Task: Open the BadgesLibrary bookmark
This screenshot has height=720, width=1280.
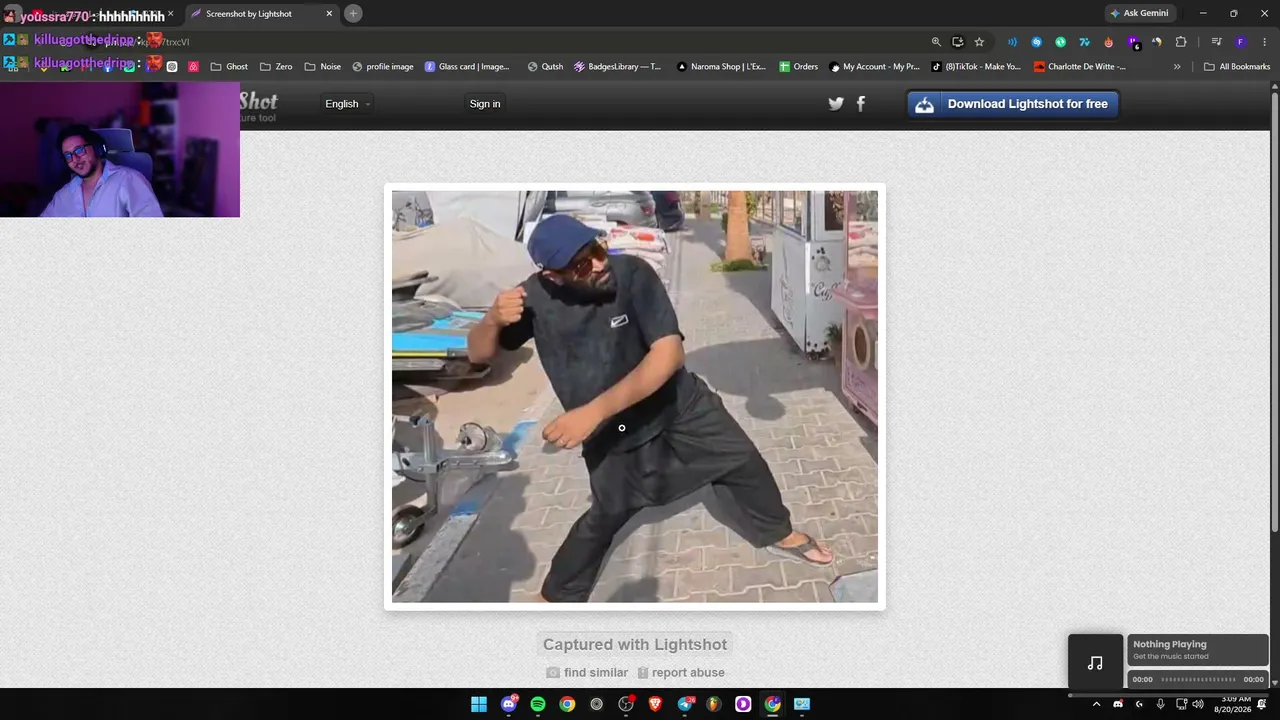Action: click(617, 67)
